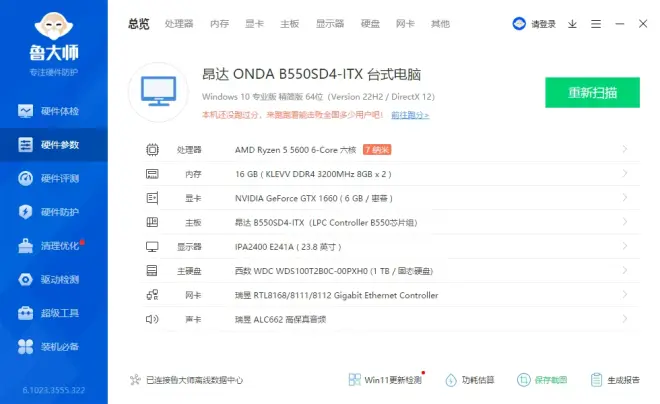Open 功耗估算 power estimate tool
This screenshot has width=660, height=404.
click(x=469, y=380)
